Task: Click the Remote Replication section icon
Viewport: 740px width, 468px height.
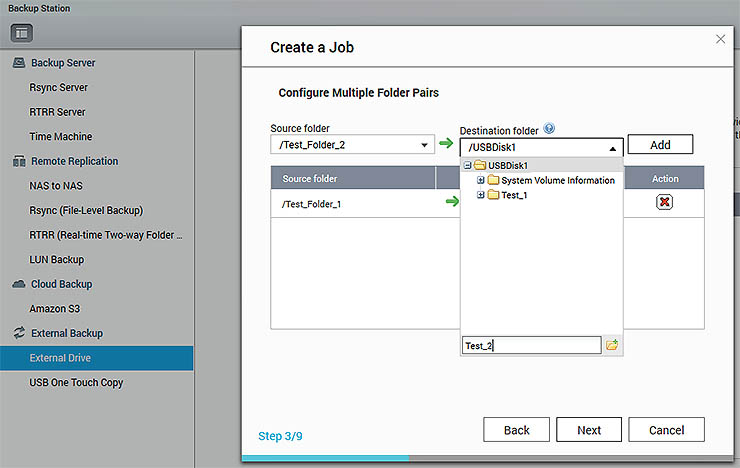Action: click(18, 161)
